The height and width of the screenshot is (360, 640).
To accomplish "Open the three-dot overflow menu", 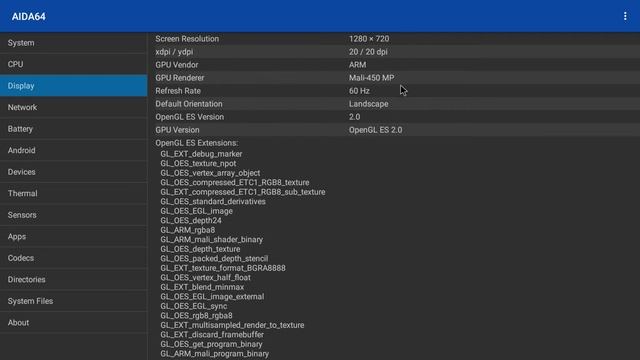I will (x=625, y=16).
